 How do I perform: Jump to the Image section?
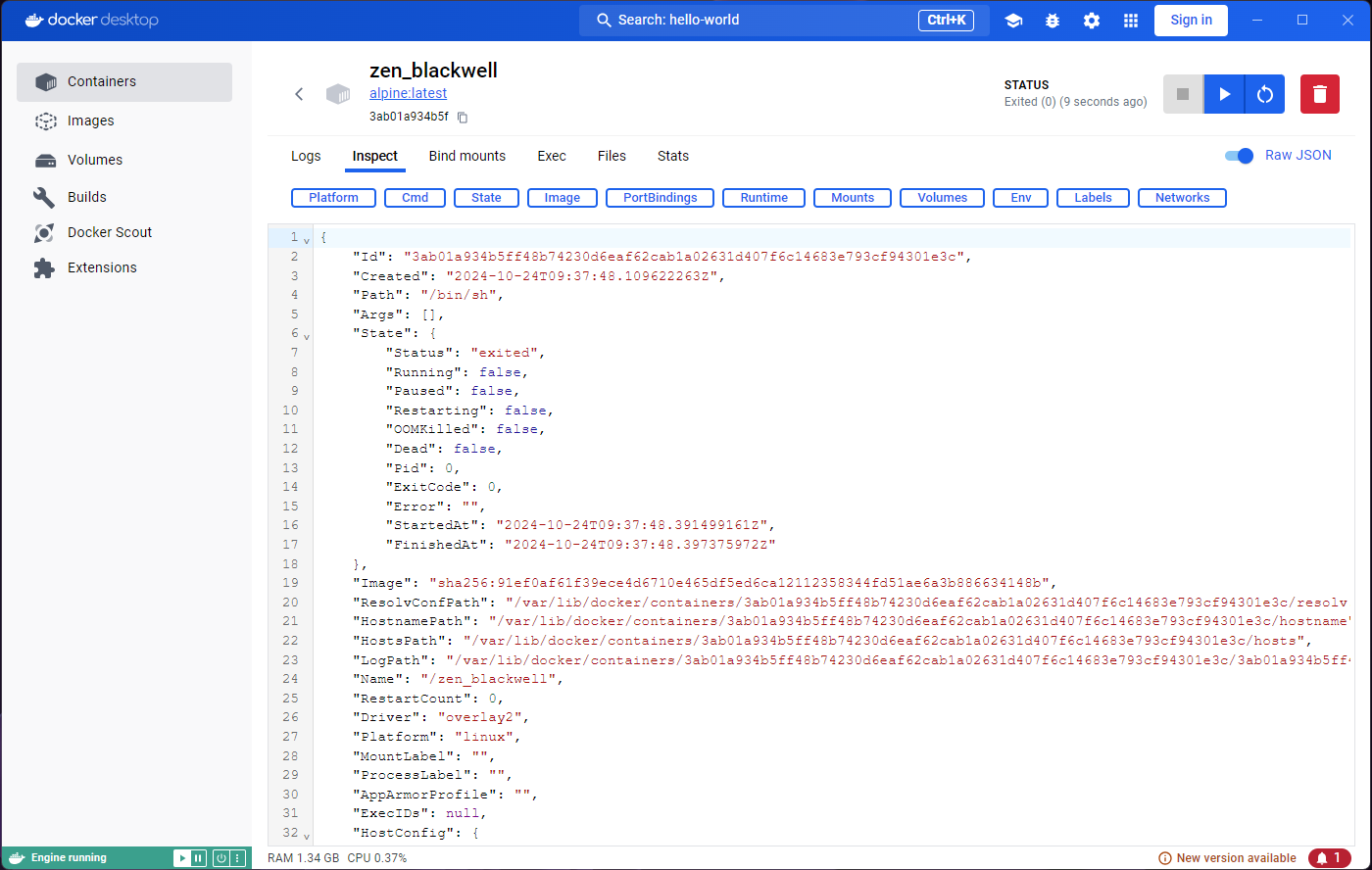pos(563,198)
